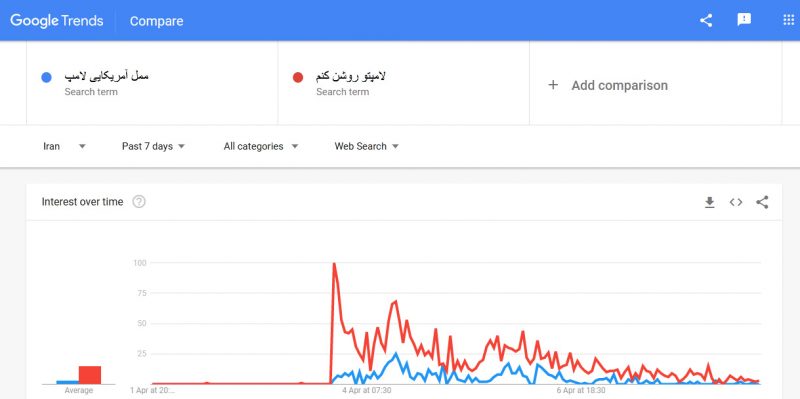Share the Interest over time chart

(x=762, y=202)
